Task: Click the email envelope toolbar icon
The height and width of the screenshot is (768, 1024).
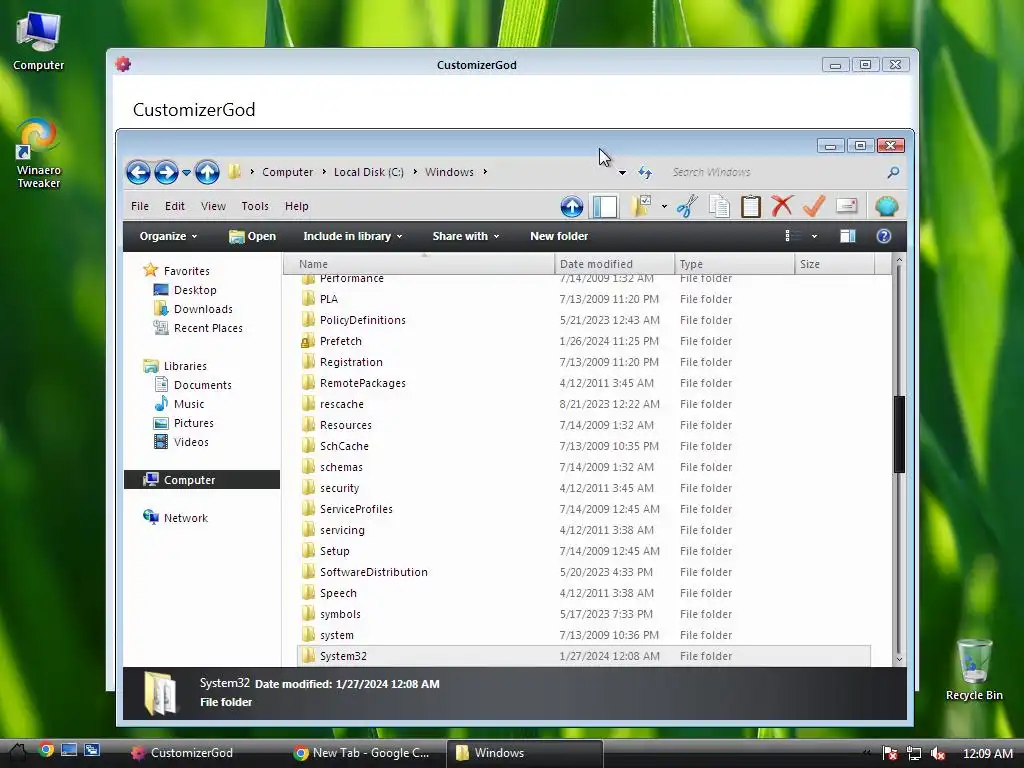Action: (846, 206)
